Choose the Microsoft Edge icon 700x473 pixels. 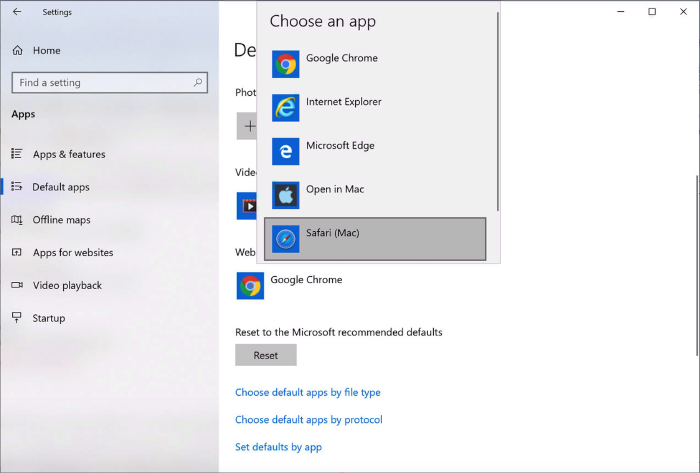point(286,151)
